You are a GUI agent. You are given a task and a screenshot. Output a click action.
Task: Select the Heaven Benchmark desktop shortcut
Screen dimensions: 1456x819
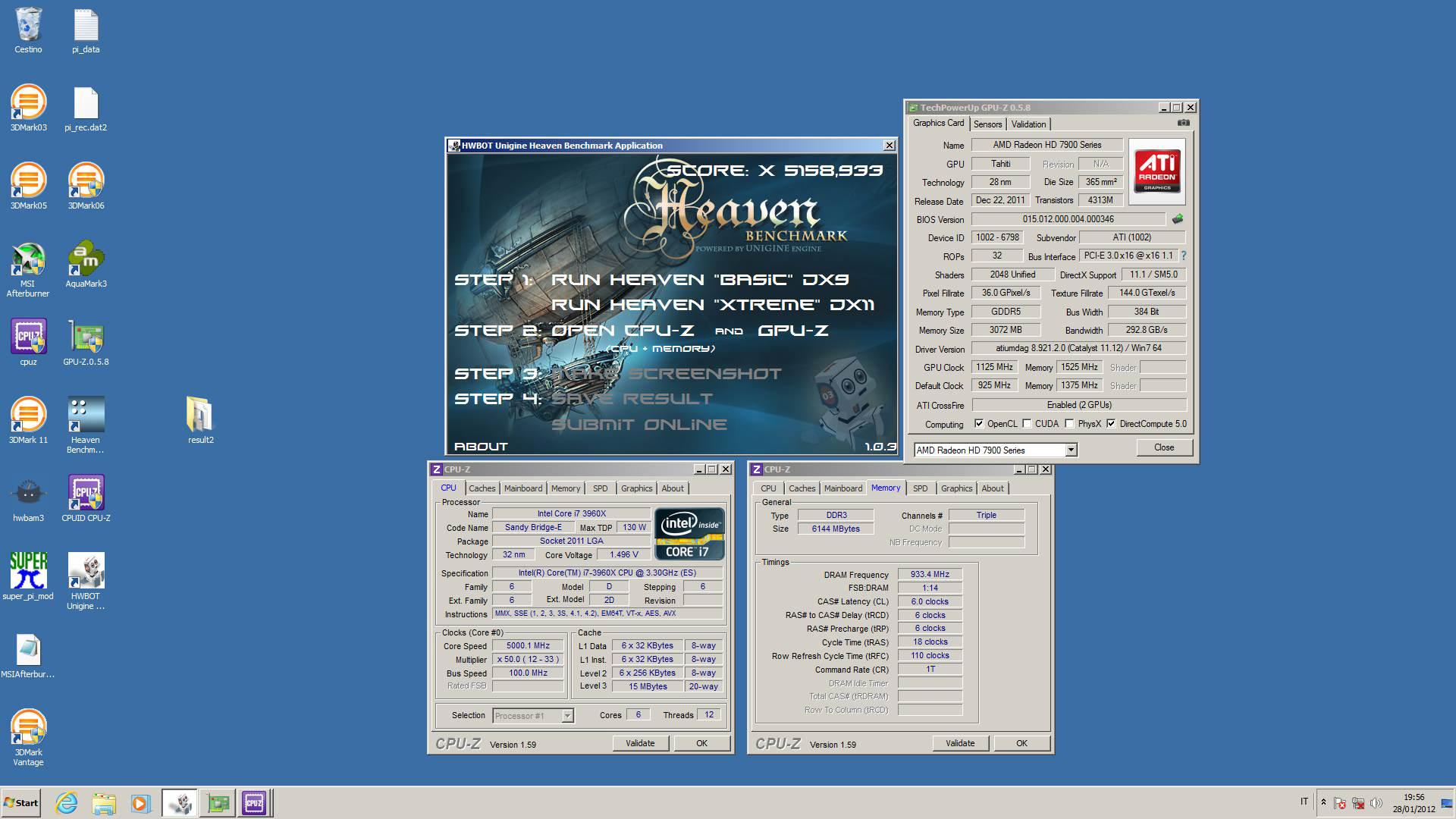pos(86,425)
